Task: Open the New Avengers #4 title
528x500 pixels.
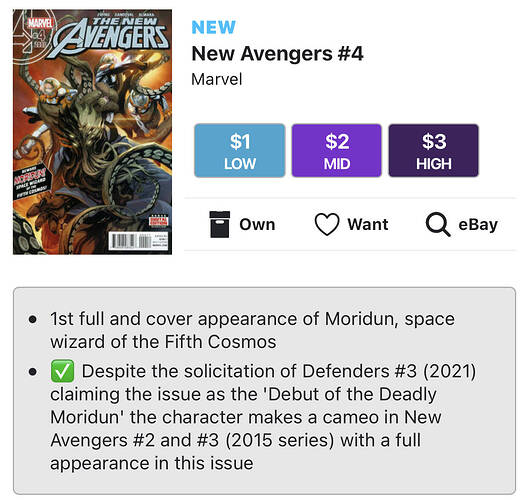Action: [x=277, y=54]
